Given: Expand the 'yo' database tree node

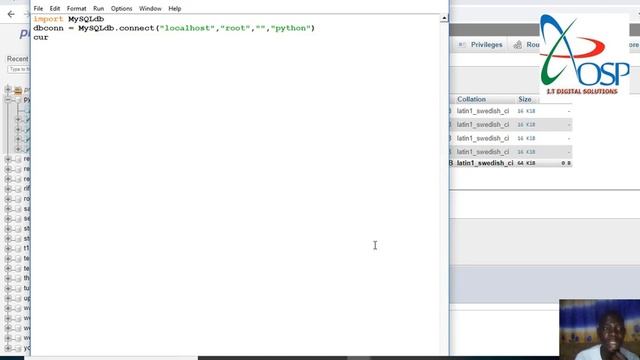Looking at the screenshot, I should pyautogui.click(x=8, y=348).
